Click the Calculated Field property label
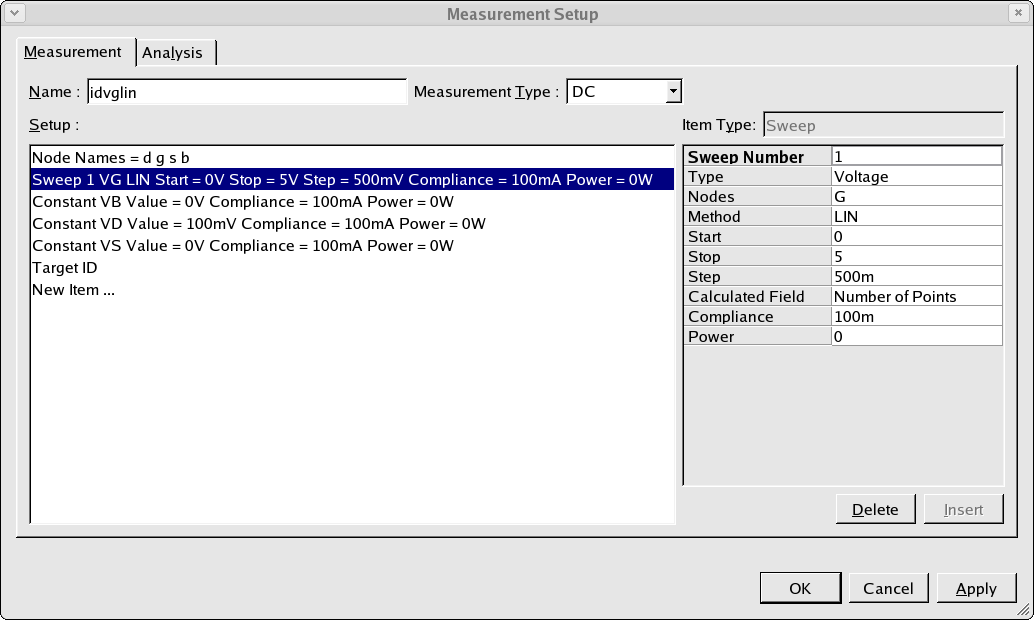Image resolution: width=1034 pixels, height=620 pixels. point(758,297)
